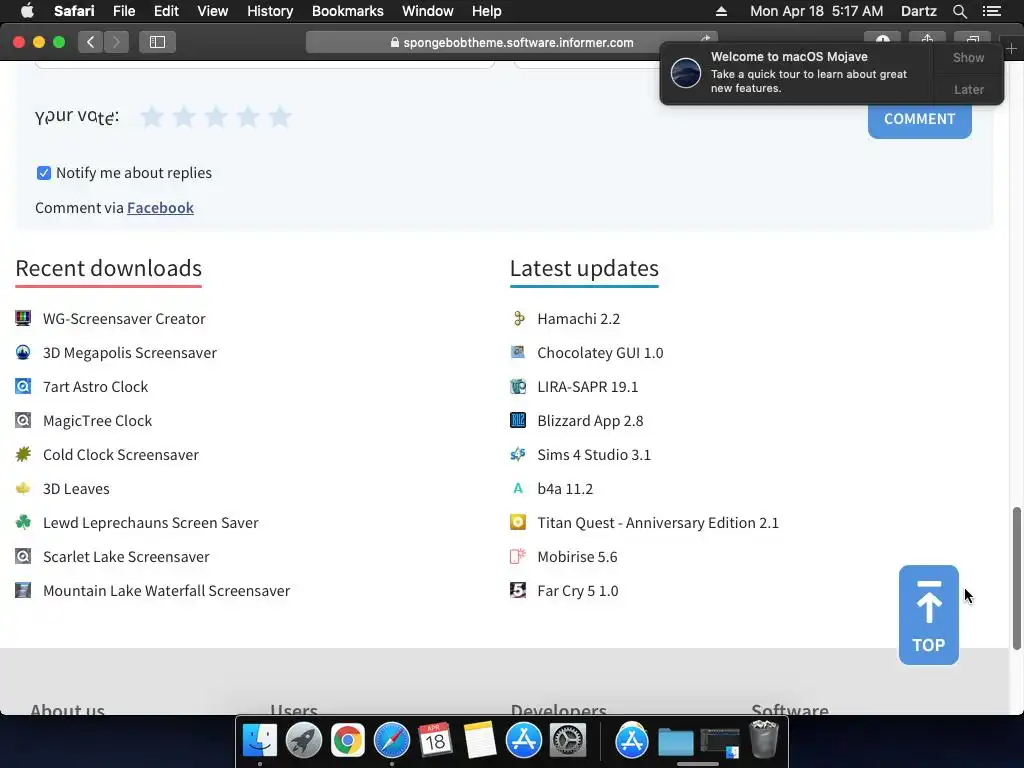Open Titan Quest Anniversary Edition link
The image size is (1024, 768).
(658, 522)
